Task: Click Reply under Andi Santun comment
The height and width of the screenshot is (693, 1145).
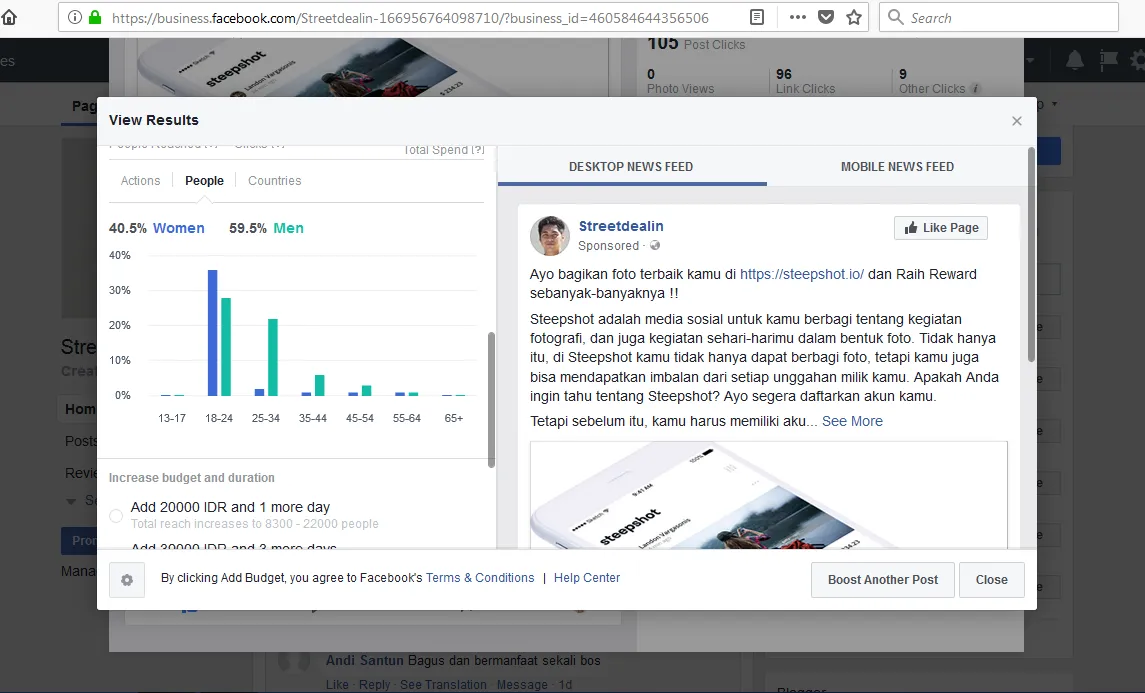Action: (x=375, y=684)
